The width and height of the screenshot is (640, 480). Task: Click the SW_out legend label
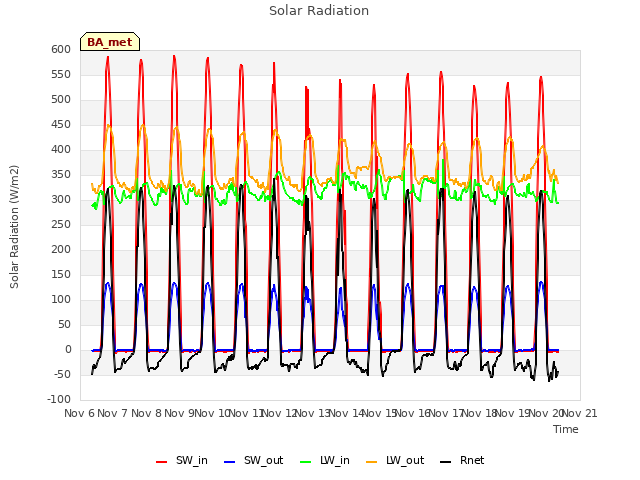coord(264,461)
